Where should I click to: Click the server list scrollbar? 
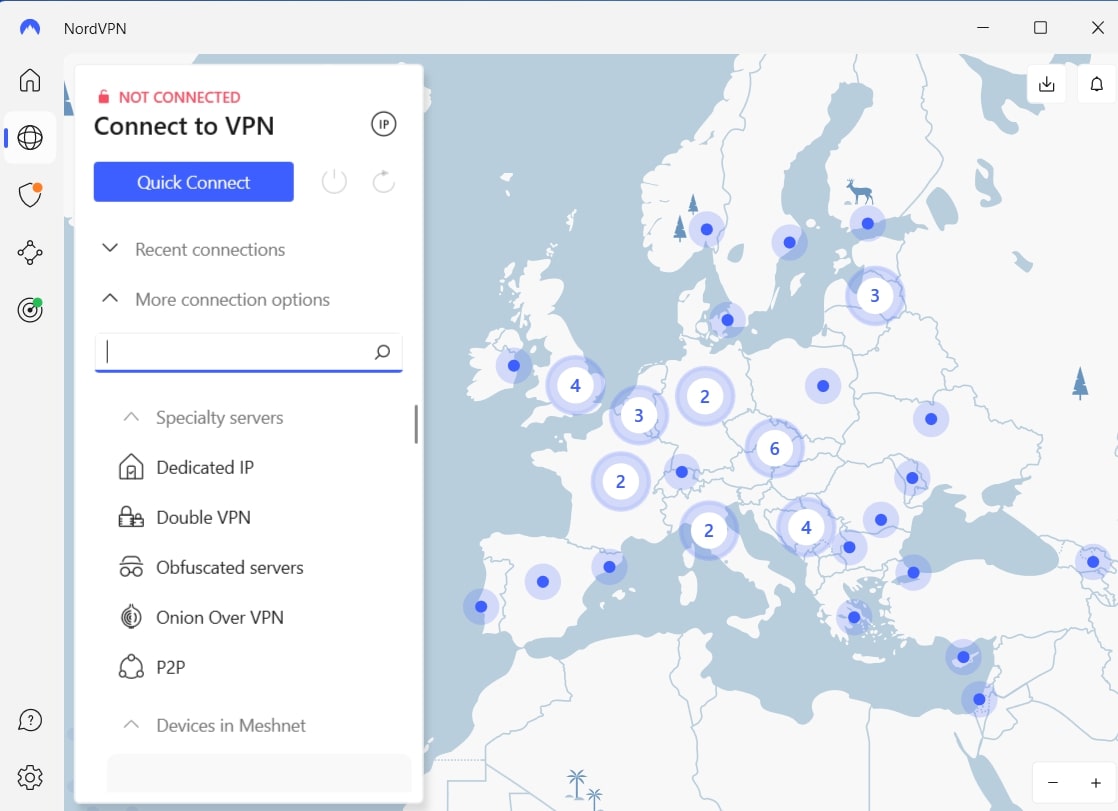[416, 424]
